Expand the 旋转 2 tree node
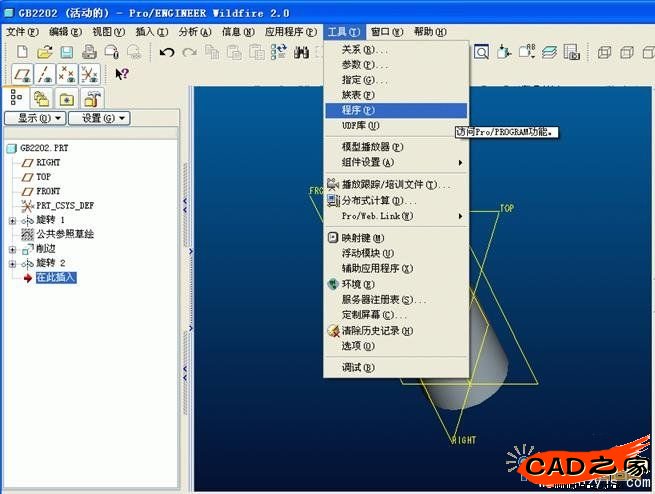Viewport: 655px width, 494px height. (x=12, y=263)
